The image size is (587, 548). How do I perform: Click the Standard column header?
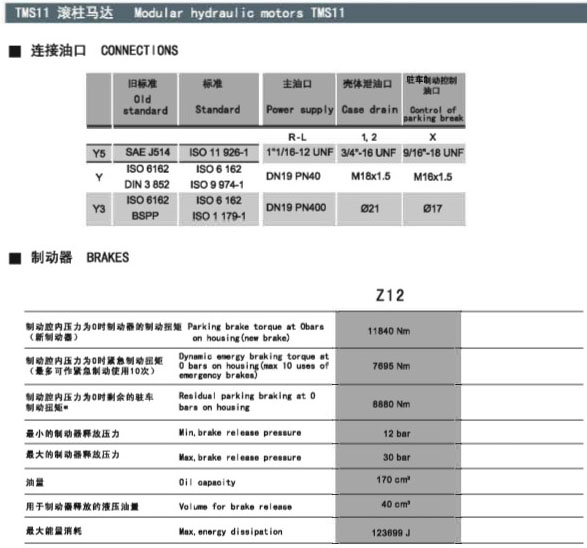click(x=219, y=99)
